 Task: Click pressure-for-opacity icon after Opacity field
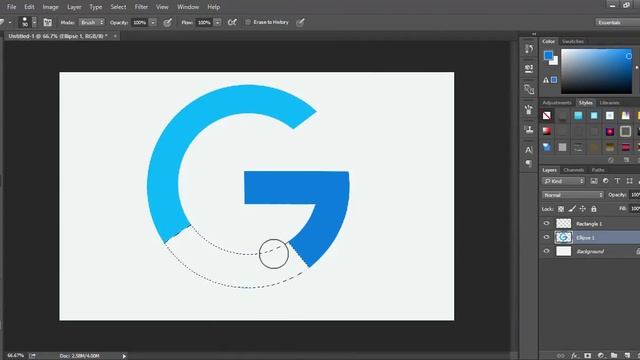[x=167, y=22]
